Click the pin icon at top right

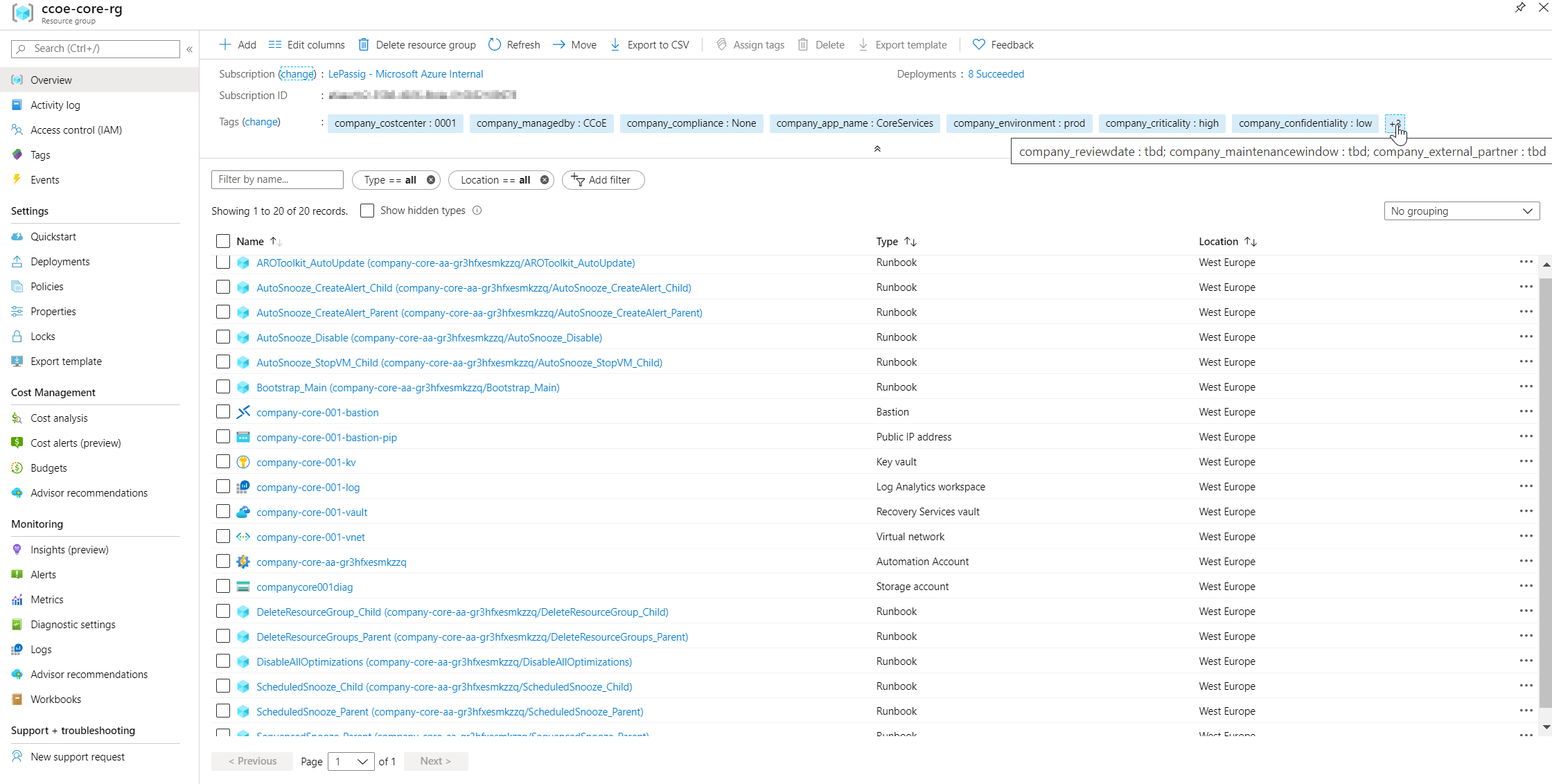click(x=1520, y=8)
